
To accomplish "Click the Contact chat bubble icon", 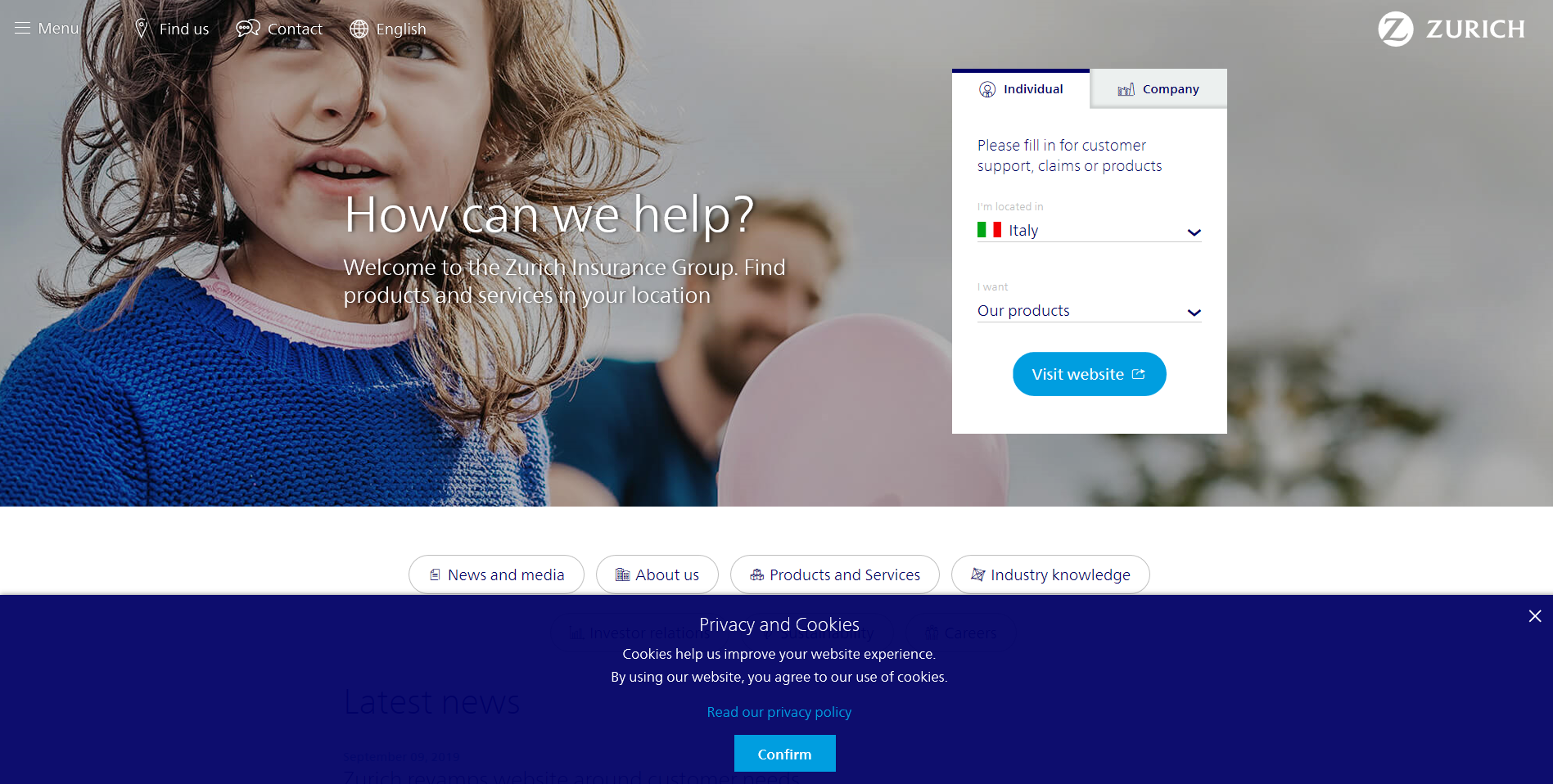I will [x=248, y=29].
